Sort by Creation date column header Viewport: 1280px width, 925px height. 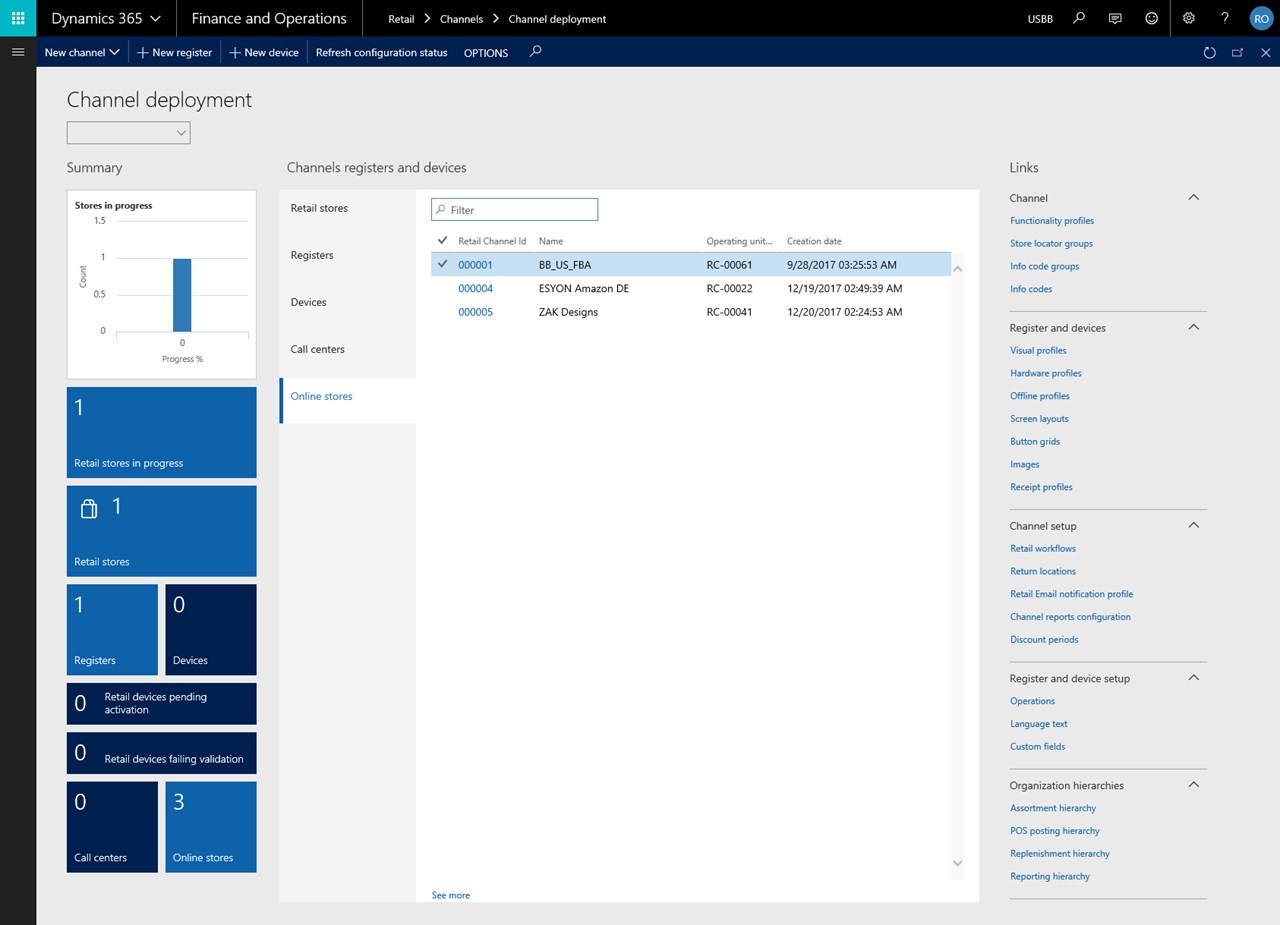tap(814, 241)
